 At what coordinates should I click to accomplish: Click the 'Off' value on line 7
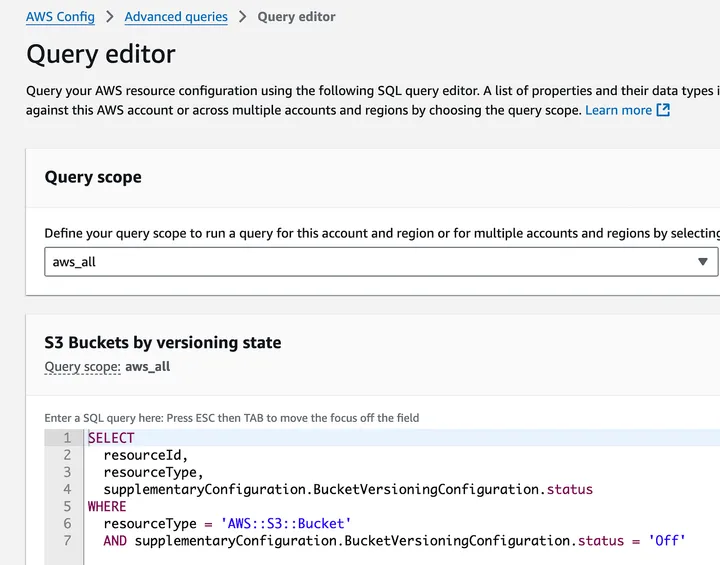[666, 541]
